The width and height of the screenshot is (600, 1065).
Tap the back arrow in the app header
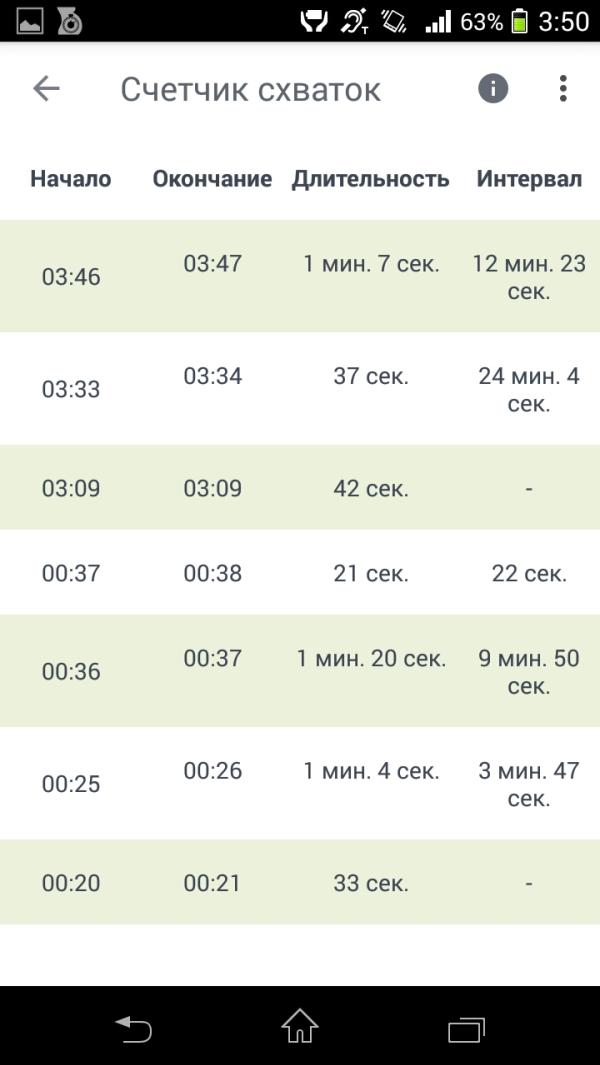(46, 88)
